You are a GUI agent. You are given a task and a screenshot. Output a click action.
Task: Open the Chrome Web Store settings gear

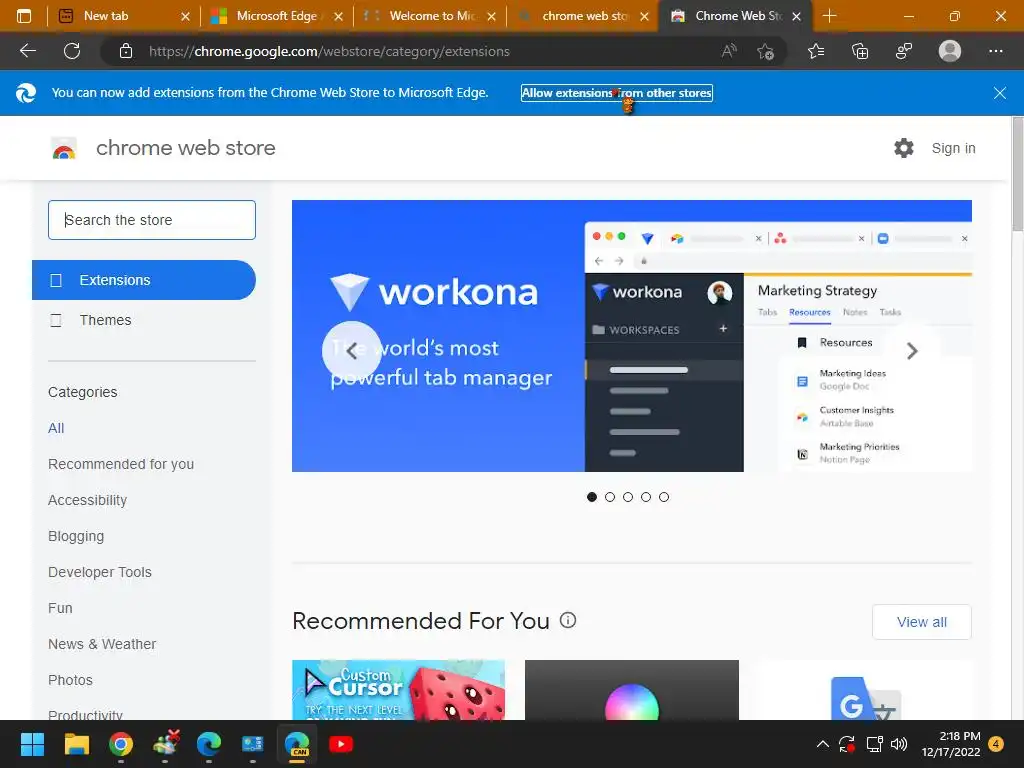pyautogui.click(x=904, y=148)
